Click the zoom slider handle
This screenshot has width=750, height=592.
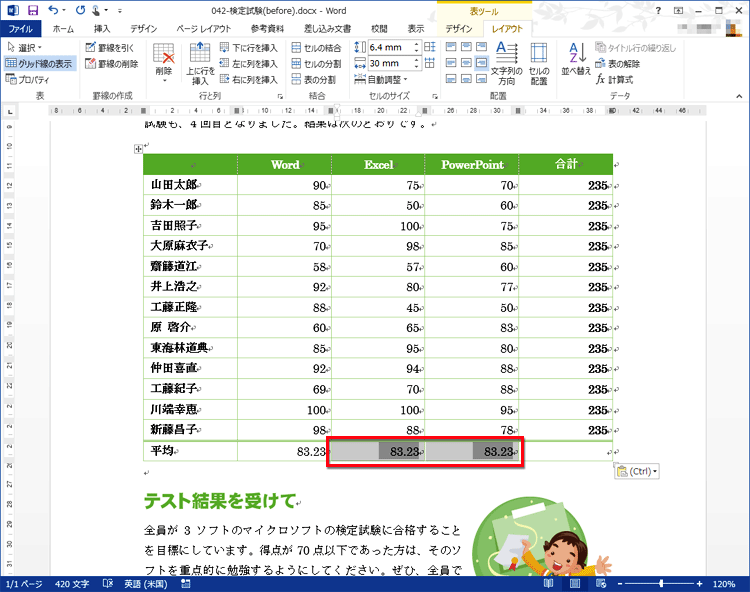(x=661, y=583)
